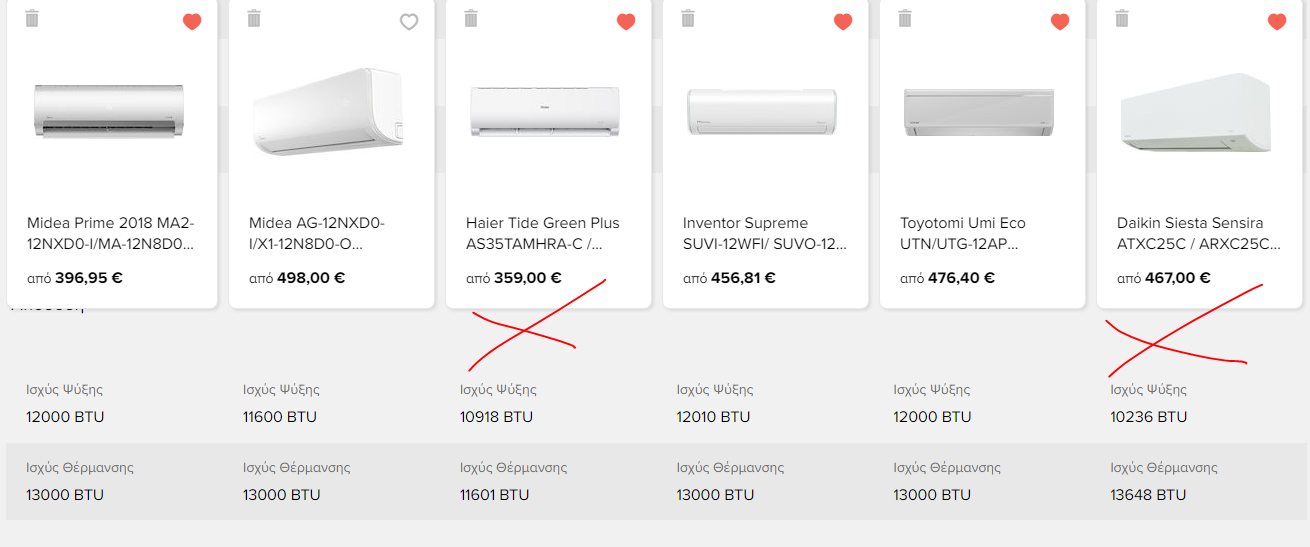The width and height of the screenshot is (1310, 547).
Task: Toggle heart on Haier Tide Green Plus
Action: tap(626, 22)
